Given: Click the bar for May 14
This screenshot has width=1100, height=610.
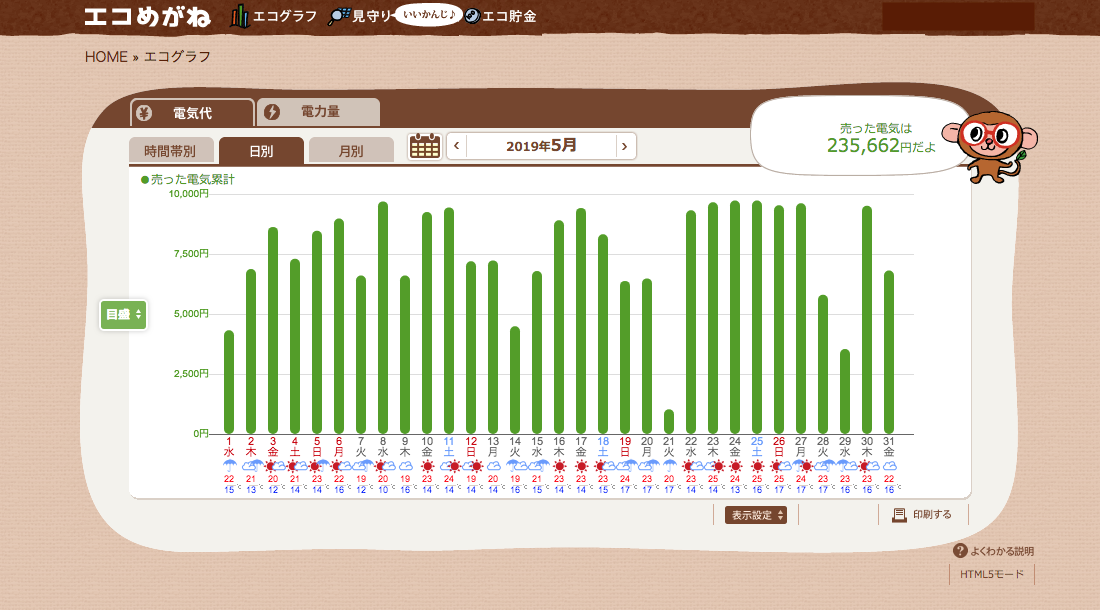Looking at the screenshot, I should pos(515,380).
